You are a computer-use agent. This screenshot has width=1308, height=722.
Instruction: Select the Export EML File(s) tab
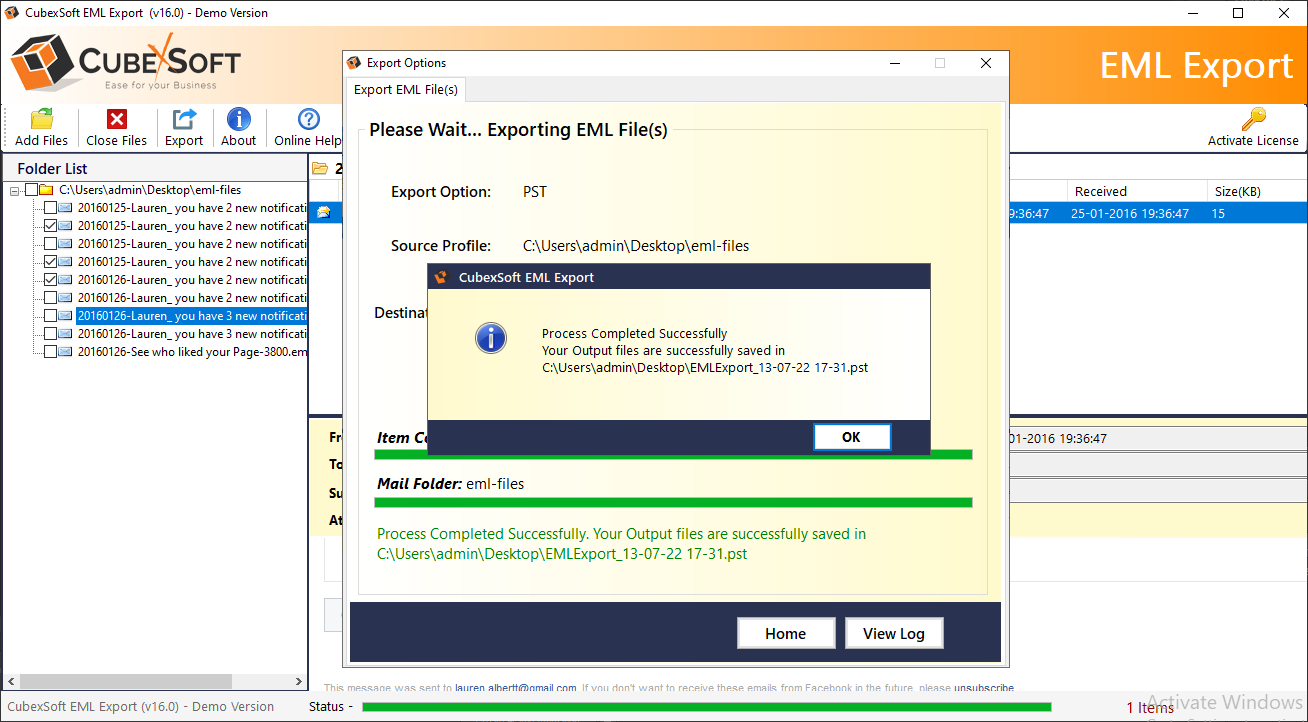click(x=406, y=89)
